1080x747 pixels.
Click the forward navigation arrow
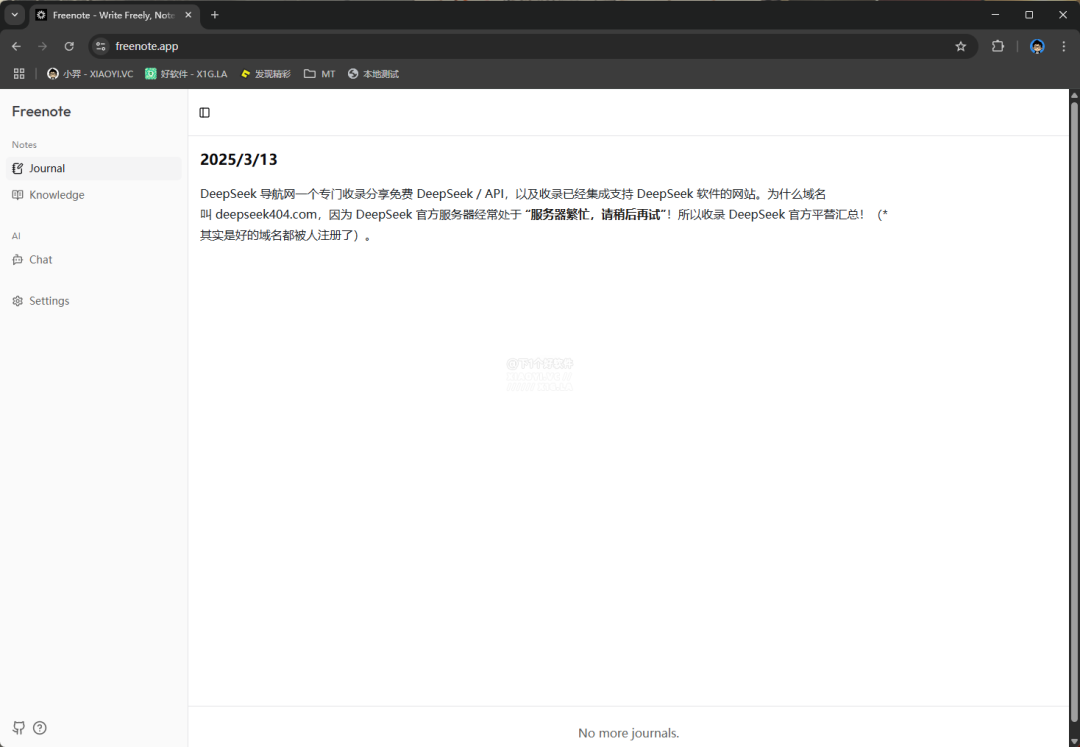click(x=43, y=46)
